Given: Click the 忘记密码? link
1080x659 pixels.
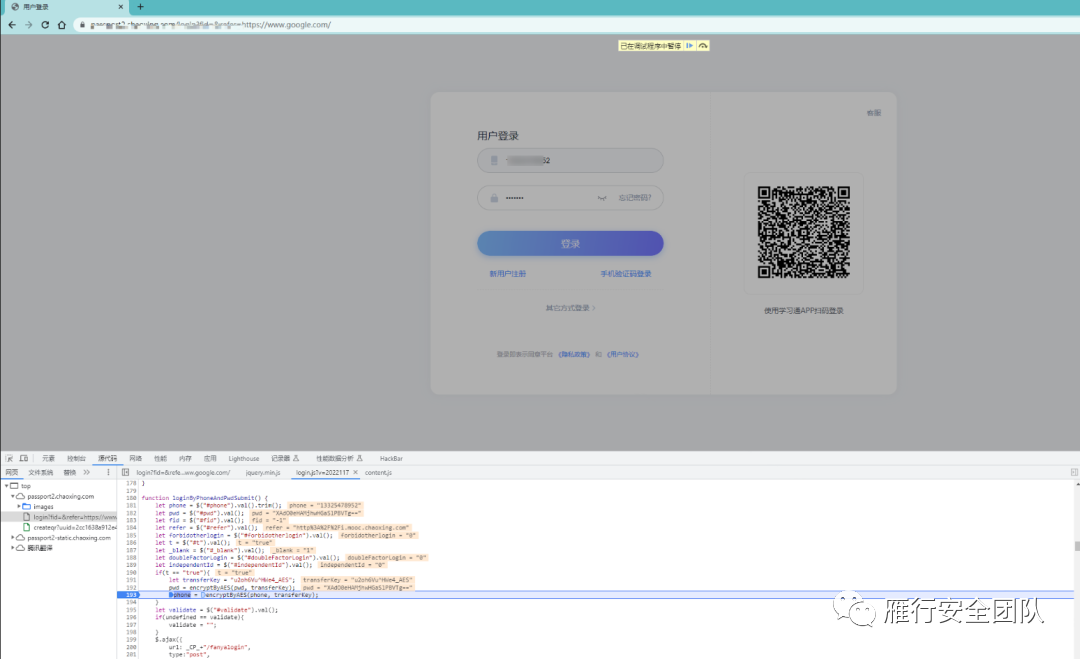Looking at the screenshot, I should pos(634,198).
